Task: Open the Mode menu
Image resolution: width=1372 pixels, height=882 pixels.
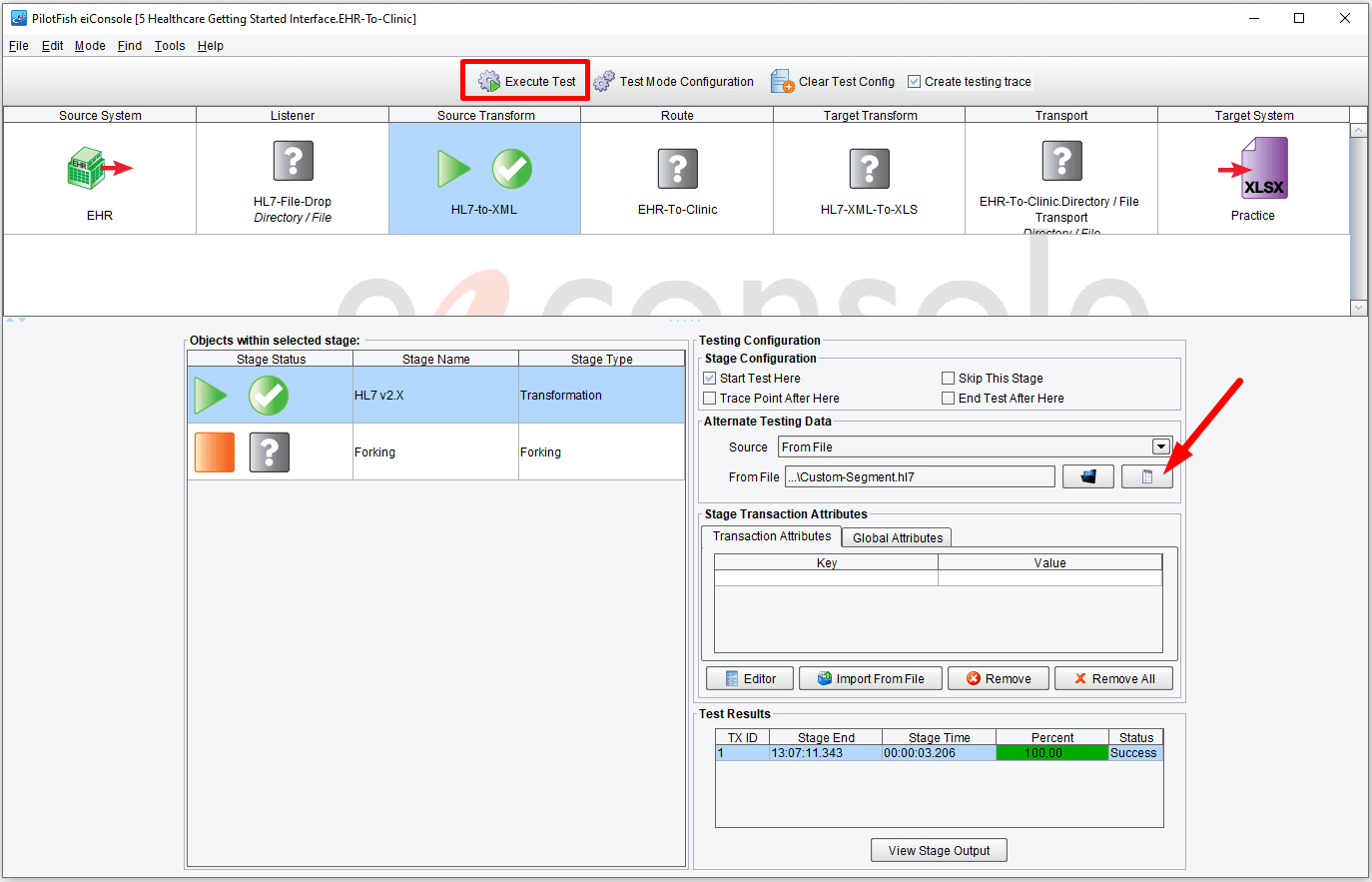Action: [x=90, y=46]
